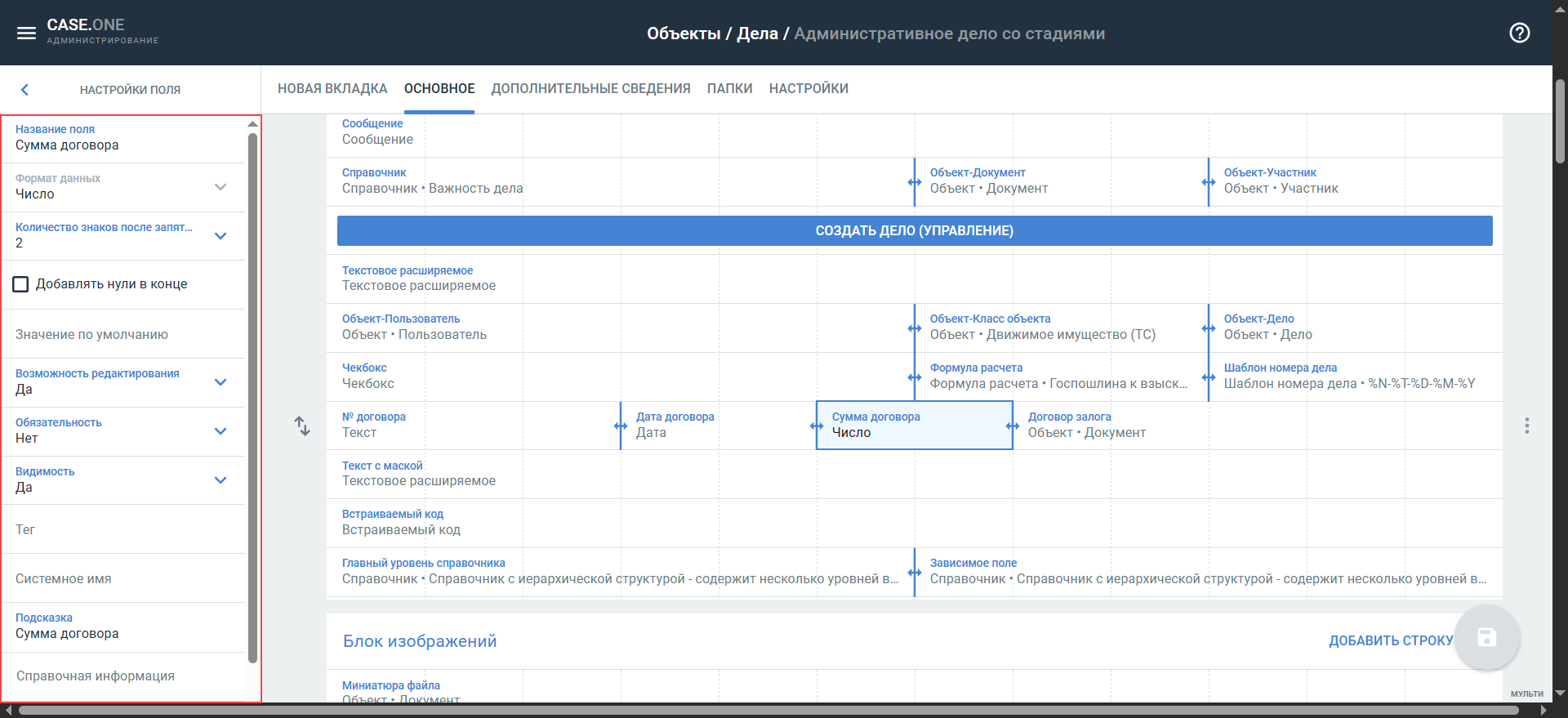Image resolution: width=1568 pixels, height=718 pixels.
Task: Click the row reorder up-down arrows icon
Action: (302, 426)
